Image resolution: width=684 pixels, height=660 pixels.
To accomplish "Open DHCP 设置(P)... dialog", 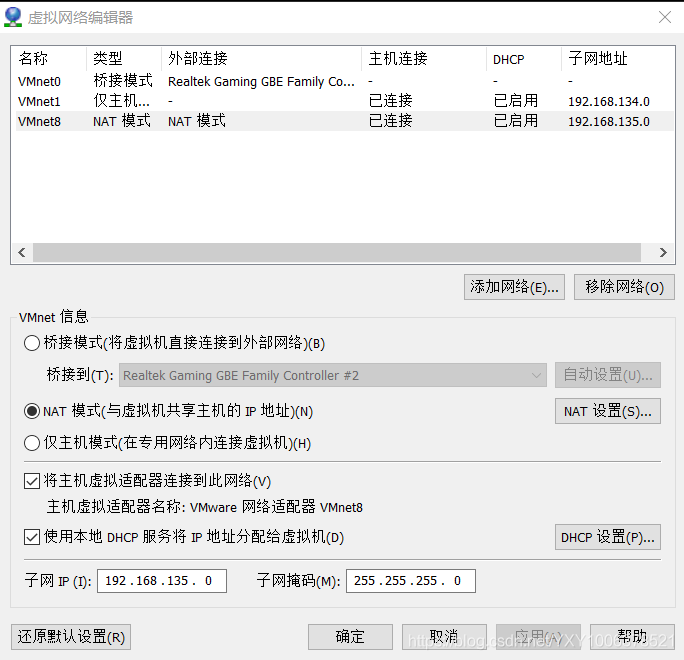I will tap(608, 537).
